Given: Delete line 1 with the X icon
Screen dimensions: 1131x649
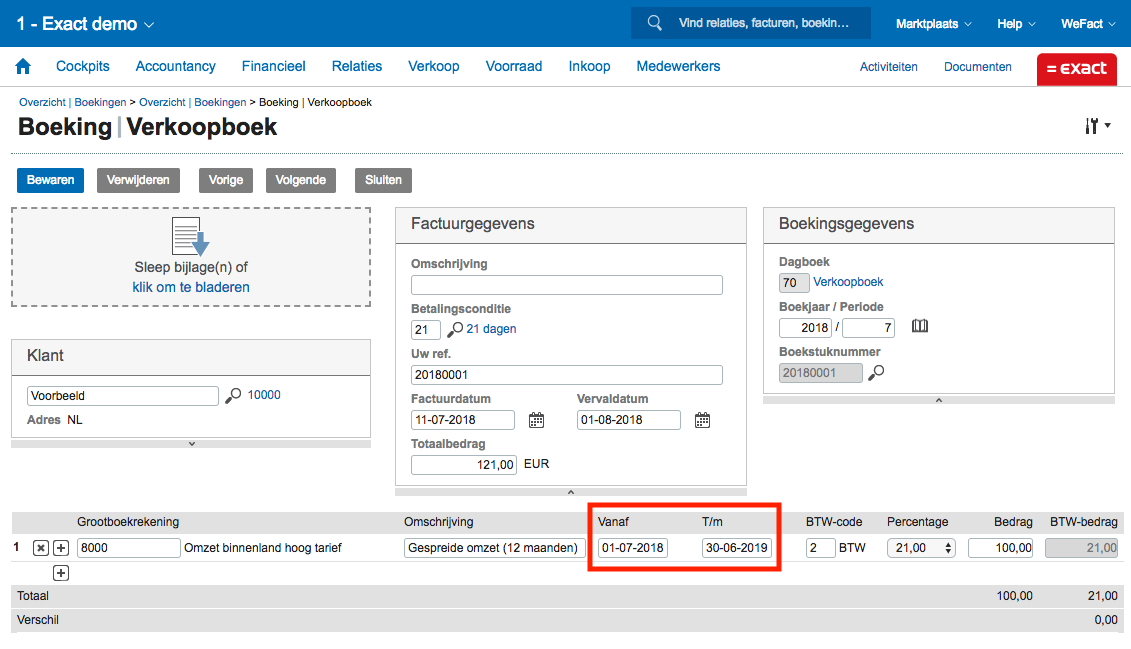Looking at the screenshot, I should (41, 548).
